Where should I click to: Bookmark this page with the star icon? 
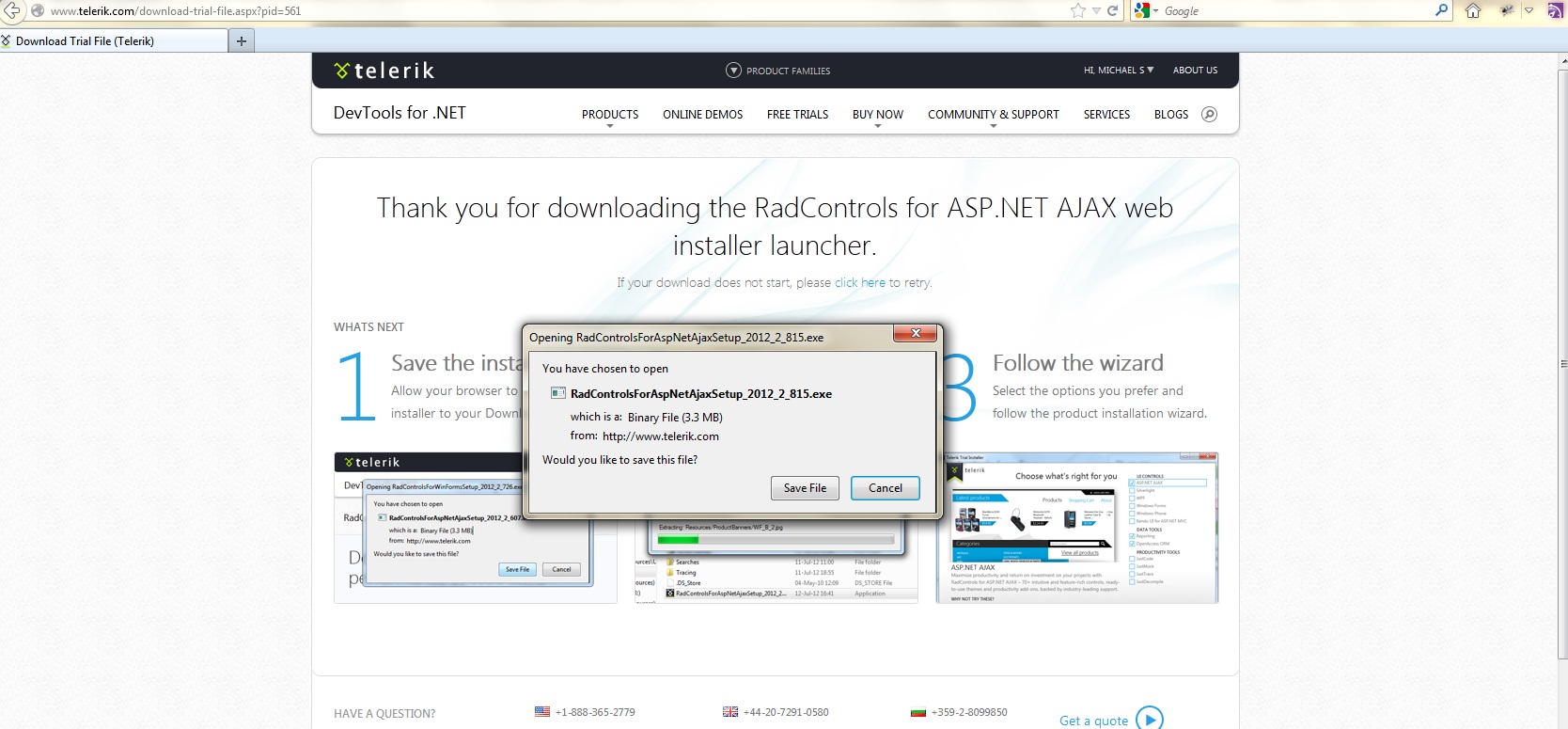point(1077,11)
